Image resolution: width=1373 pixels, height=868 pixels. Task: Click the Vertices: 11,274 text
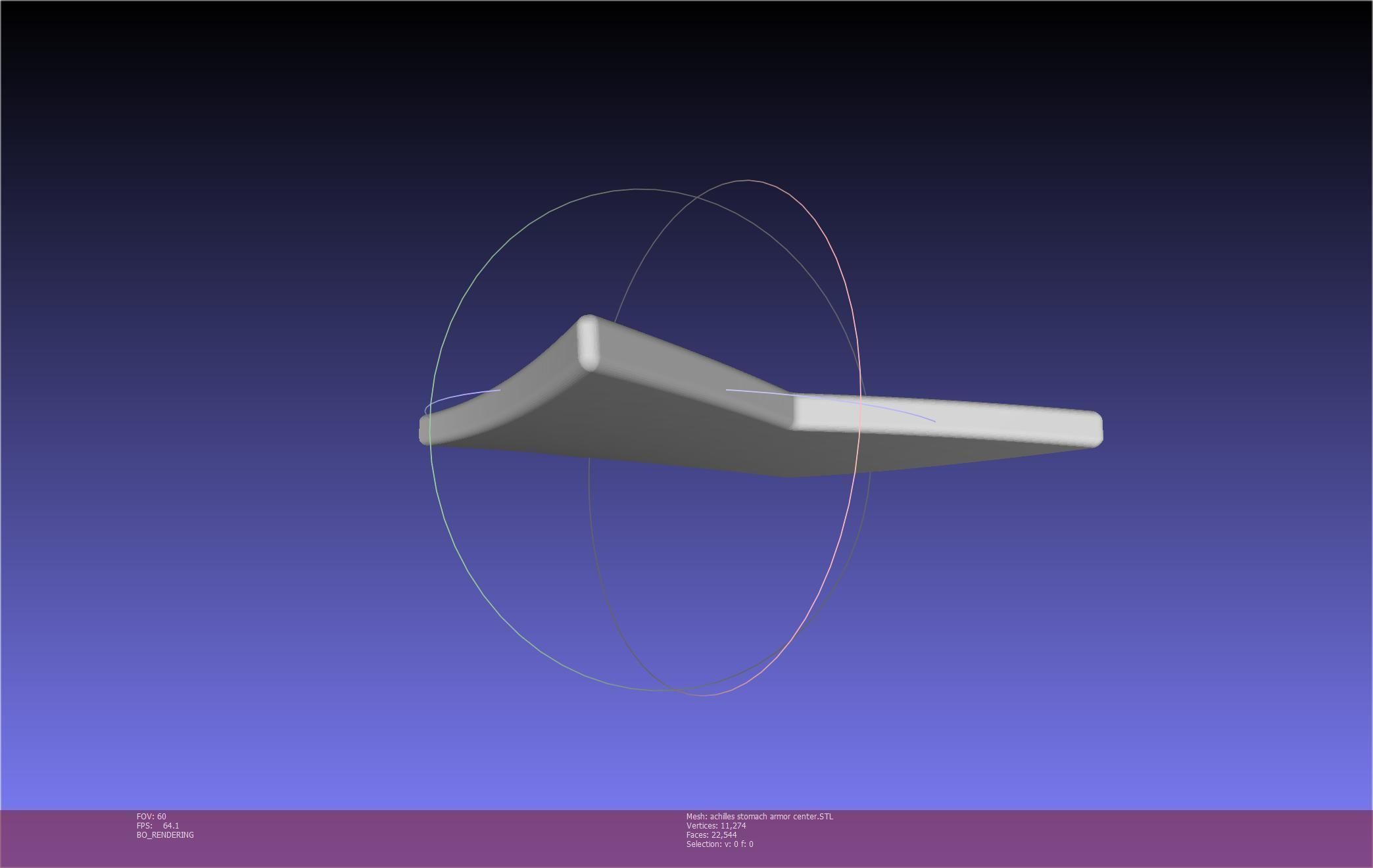716,825
